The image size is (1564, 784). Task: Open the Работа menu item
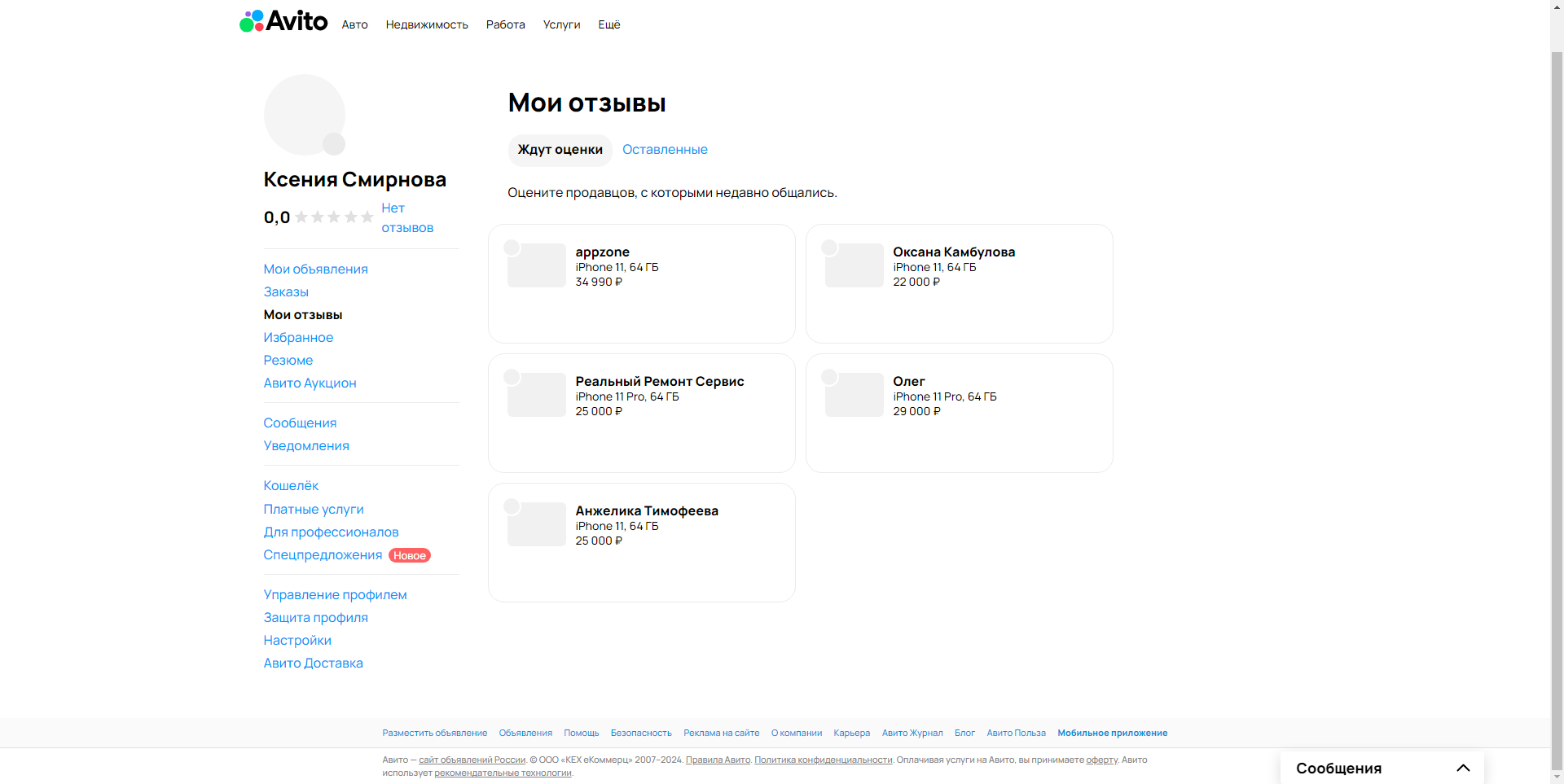coord(505,24)
